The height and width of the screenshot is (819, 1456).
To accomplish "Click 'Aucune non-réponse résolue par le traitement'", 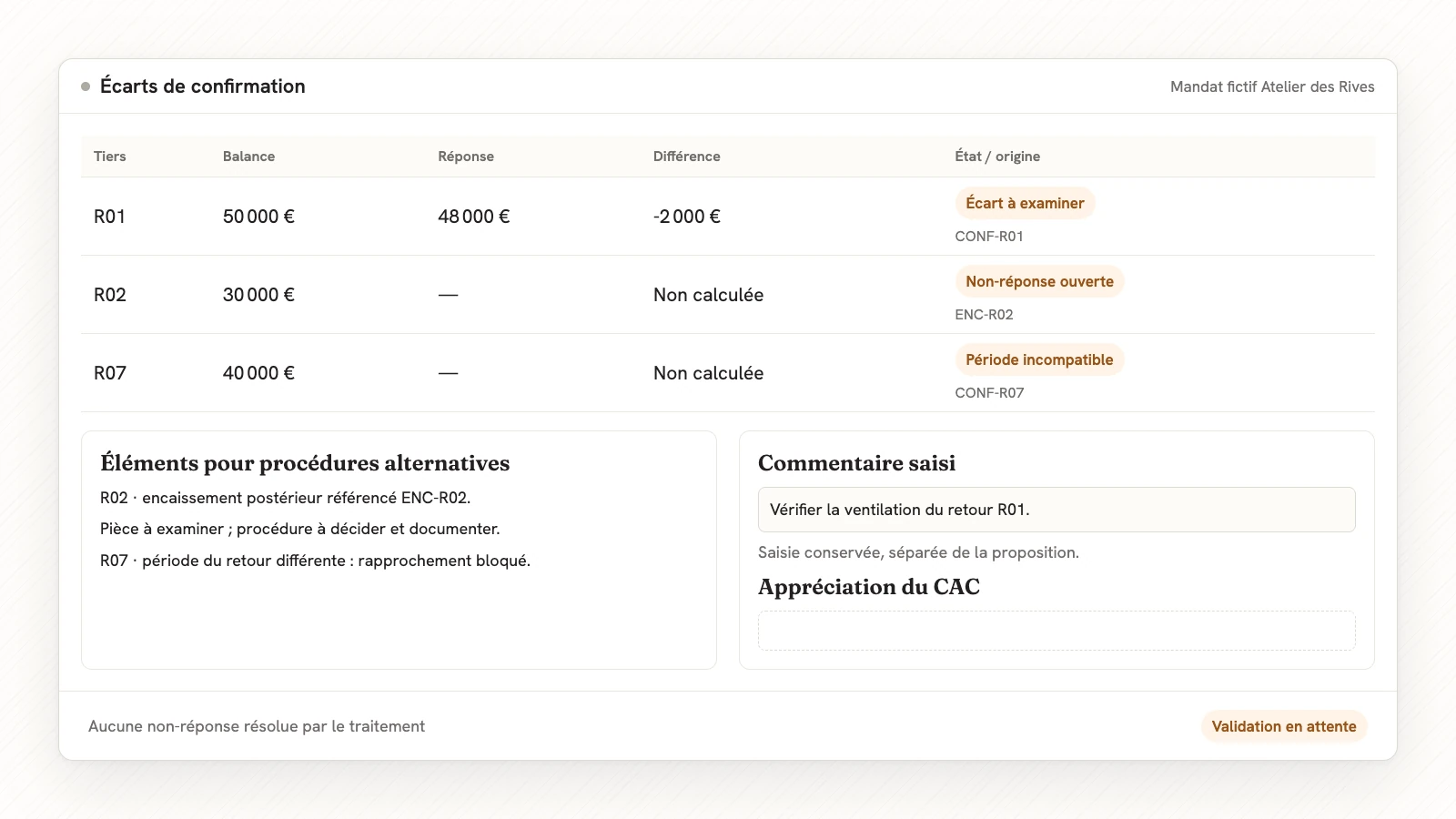I will point(257,726).
